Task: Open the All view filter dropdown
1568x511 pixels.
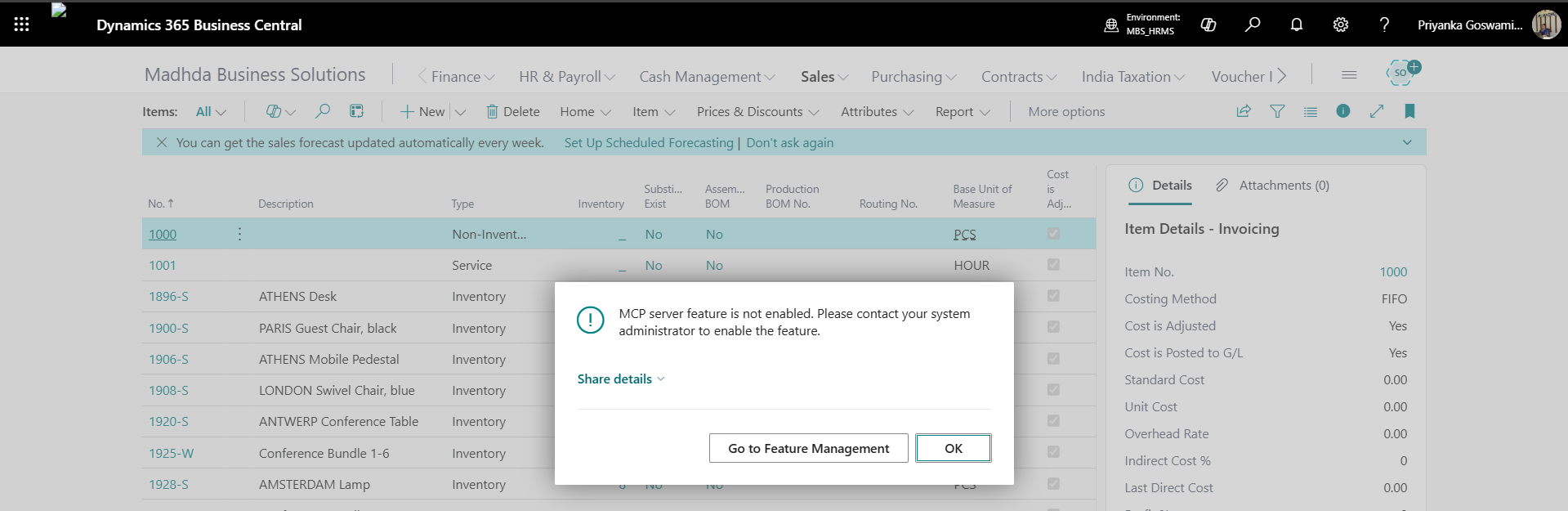Action: coord(211,111)
